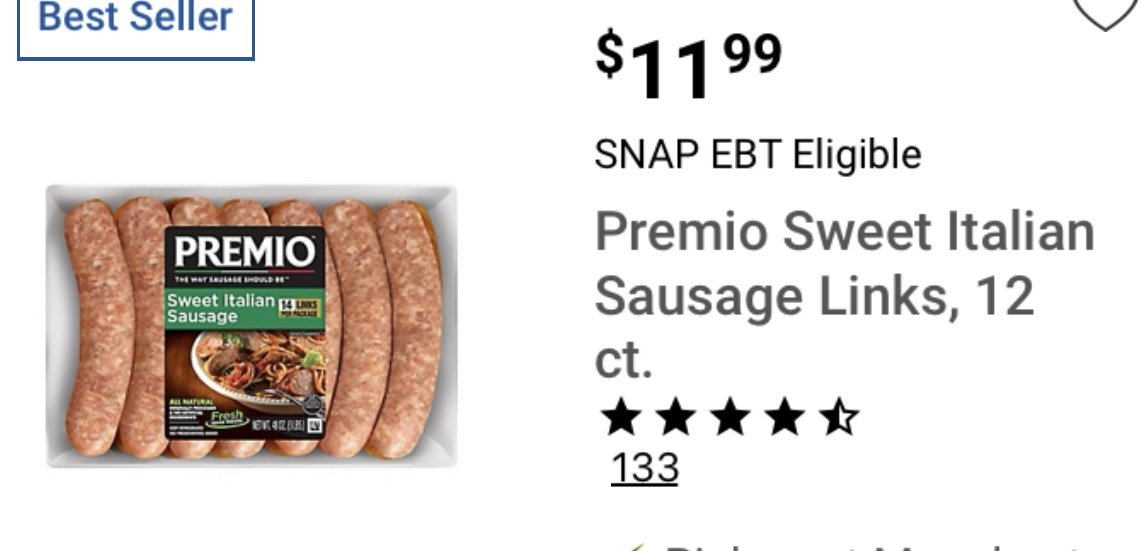Click the PREMIO logo on the package

pyautogui.click(x=244, y=253)
